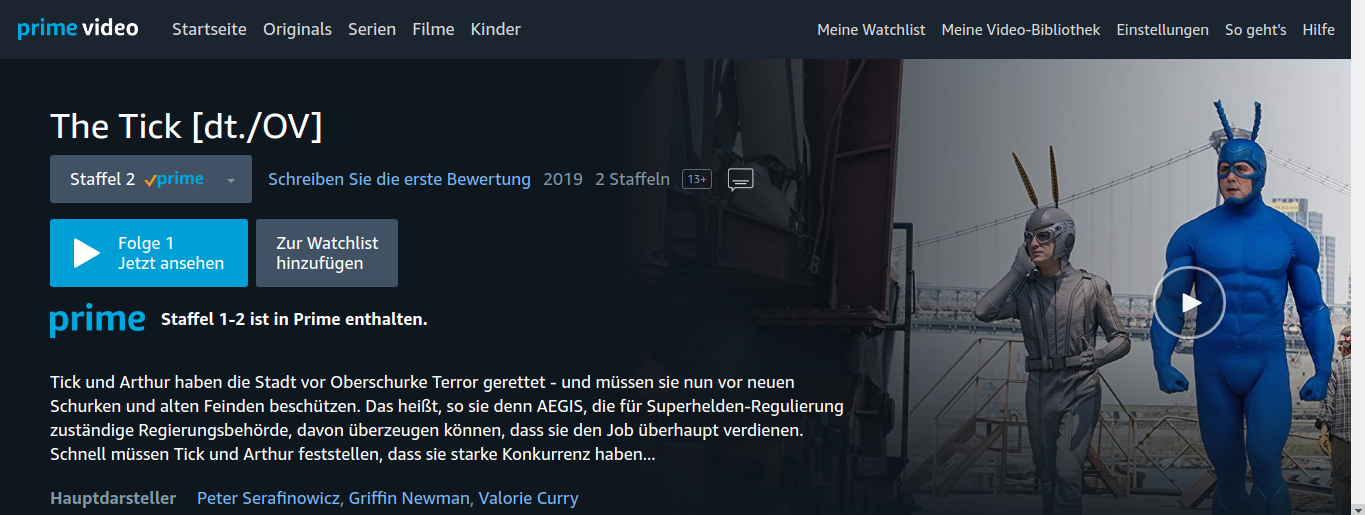This screenshot has height=515, width=1365.
Task: Click Schreiben Sie die erste Bewertung link
Action: [399, 179]
